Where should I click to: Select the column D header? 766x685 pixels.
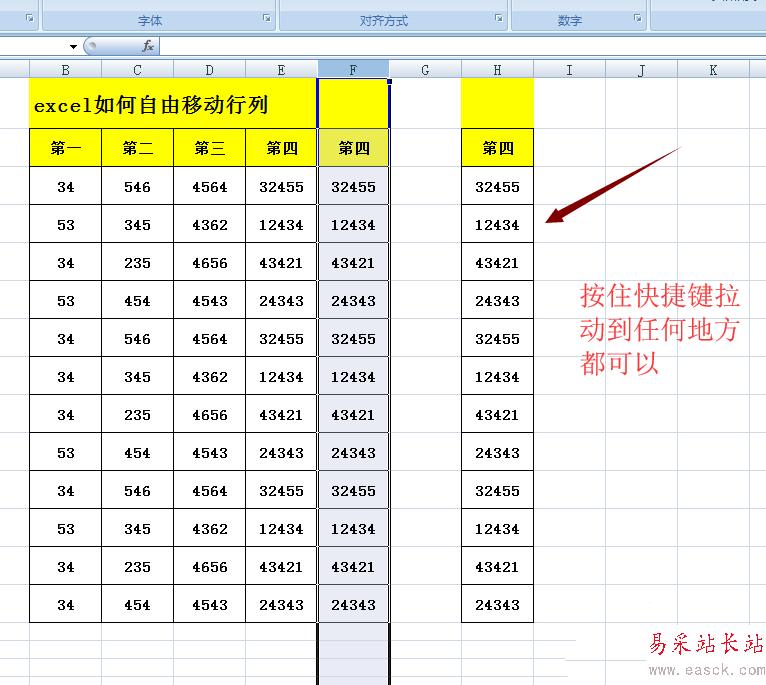tap(209, 69)
